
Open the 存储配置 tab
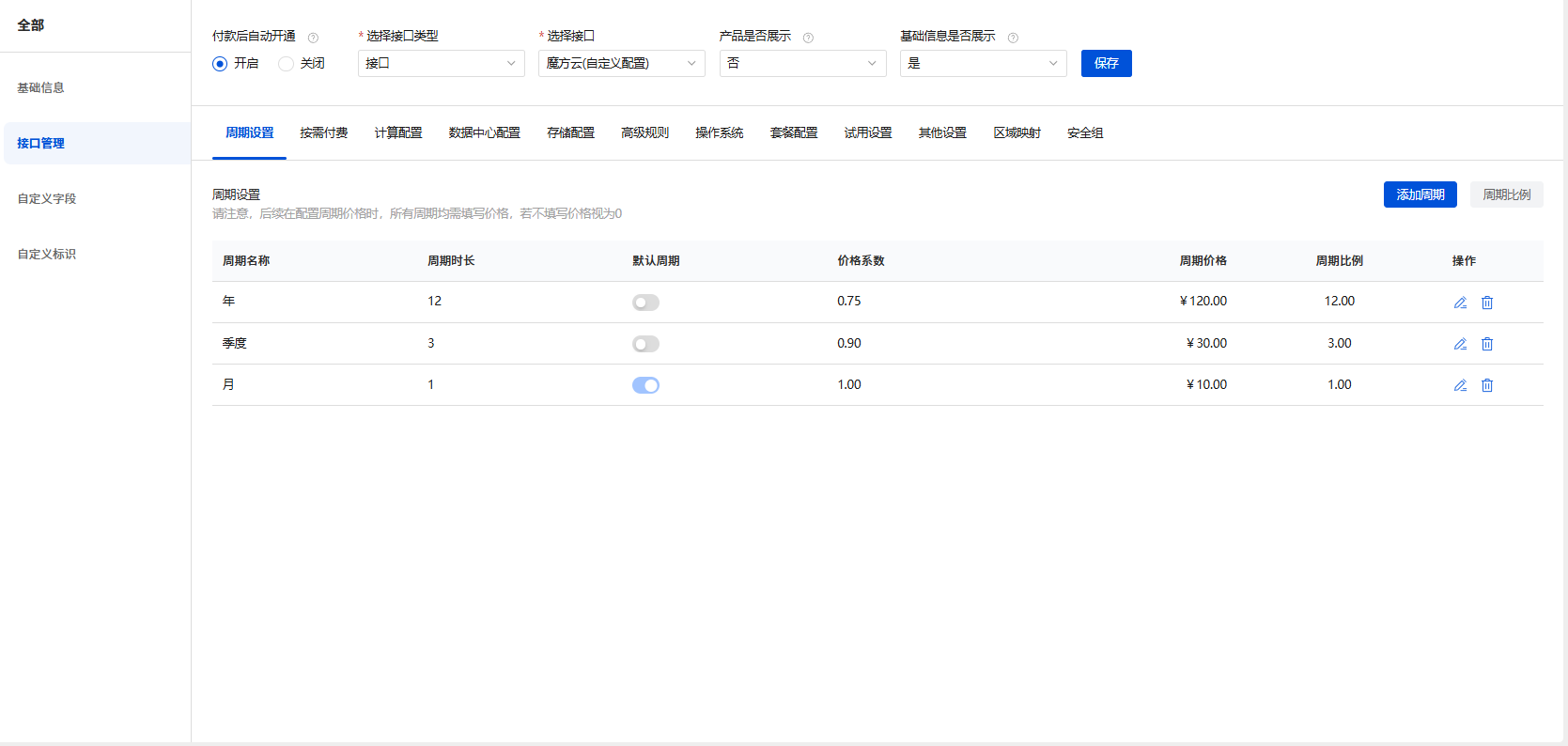point(571,132)
